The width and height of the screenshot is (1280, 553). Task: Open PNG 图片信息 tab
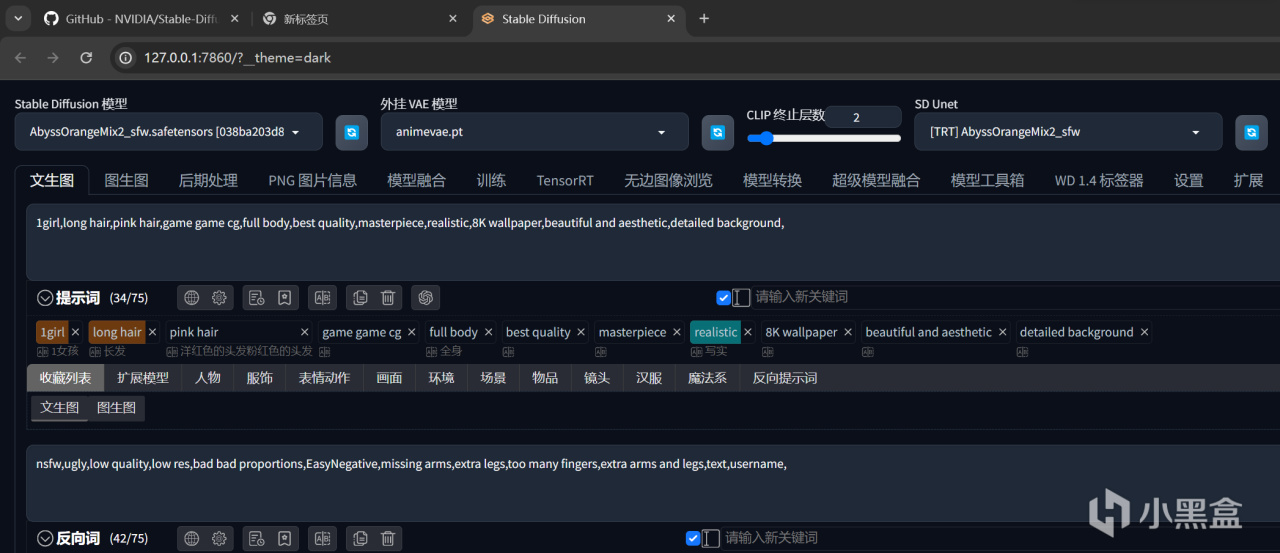point(312,180)
